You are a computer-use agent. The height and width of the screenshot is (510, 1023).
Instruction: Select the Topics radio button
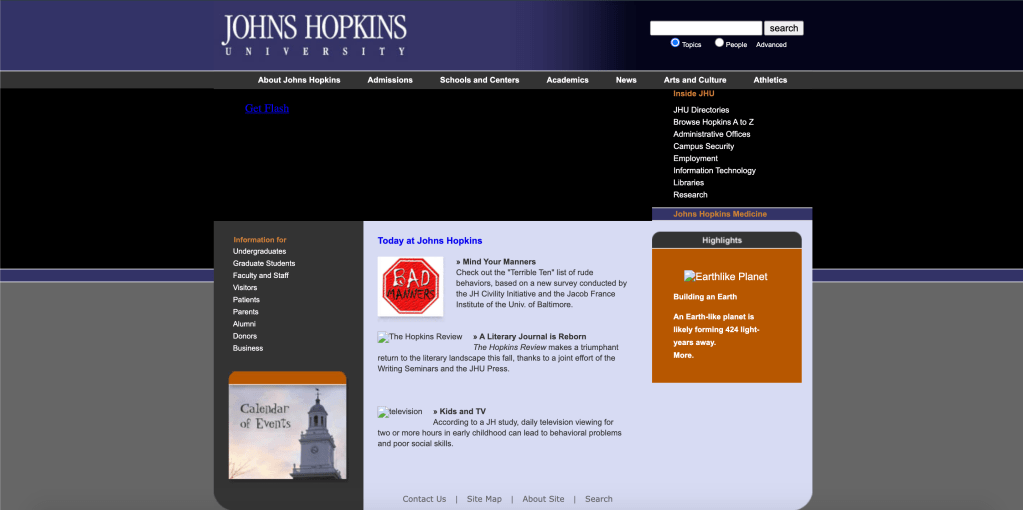click(675, 43)
